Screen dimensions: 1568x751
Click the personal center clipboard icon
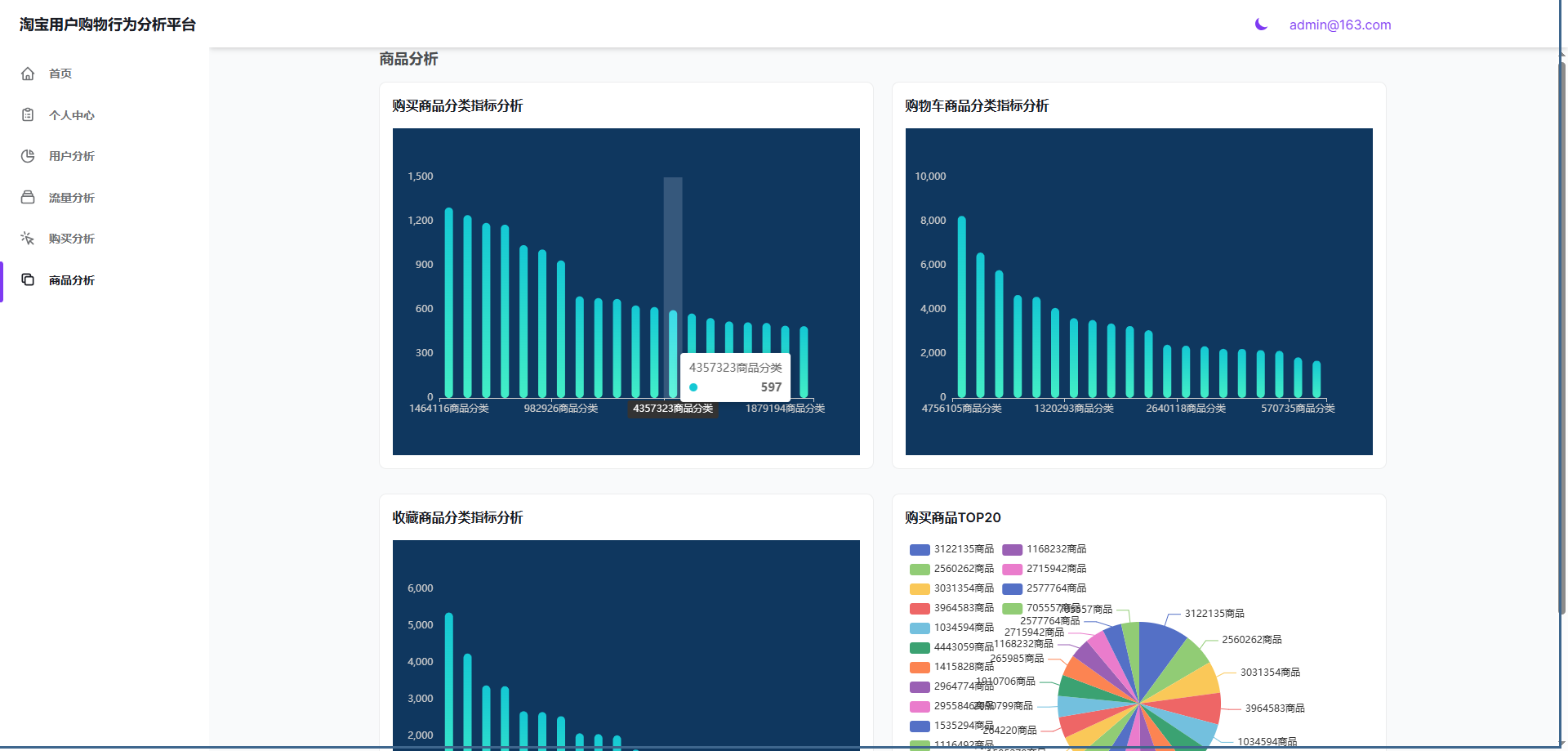(x=28, y=115)
